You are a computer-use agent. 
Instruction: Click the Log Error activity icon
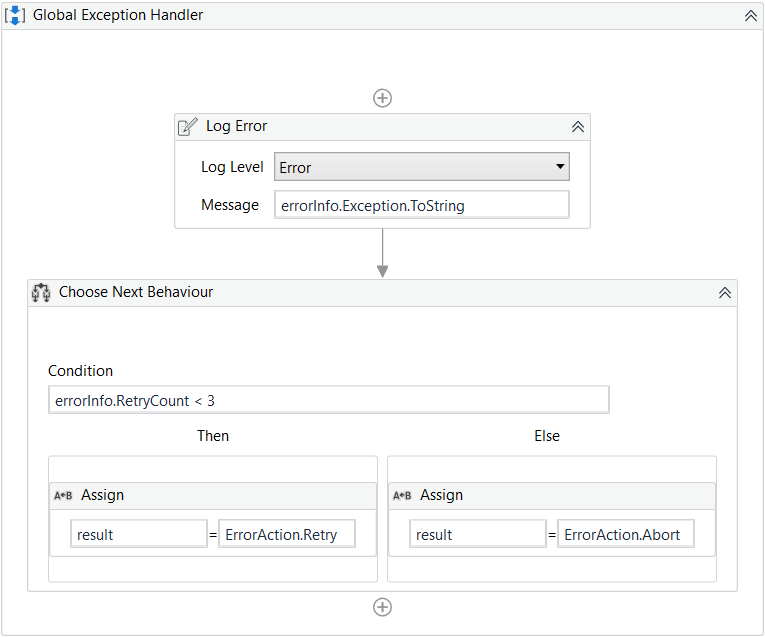[x=188, y=127]
